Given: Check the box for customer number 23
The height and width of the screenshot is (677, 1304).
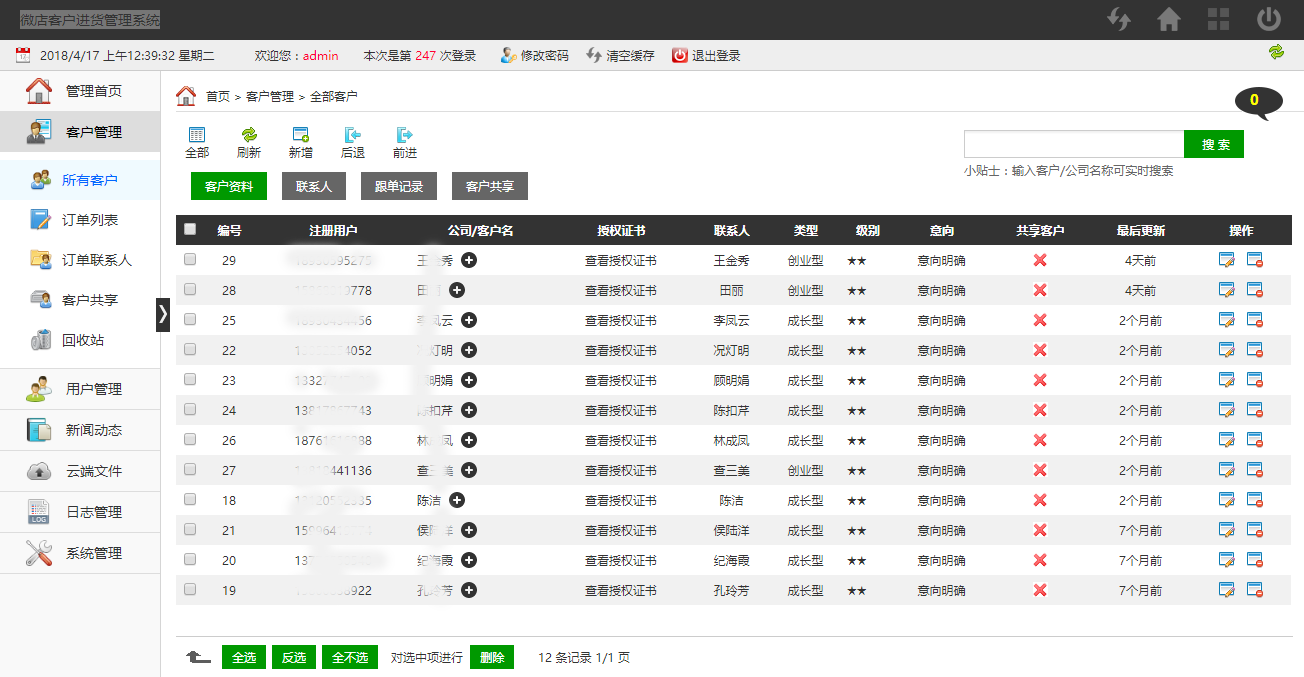Looking at the screenshot, I should [x=190, y=379].
